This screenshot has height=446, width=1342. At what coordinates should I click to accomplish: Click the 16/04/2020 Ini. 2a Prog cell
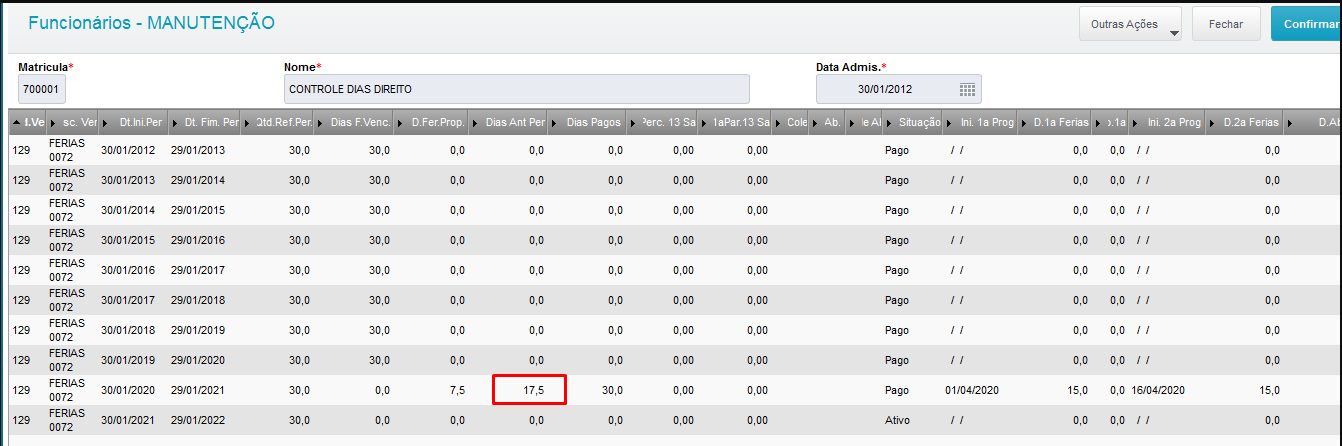[1158, 390]
